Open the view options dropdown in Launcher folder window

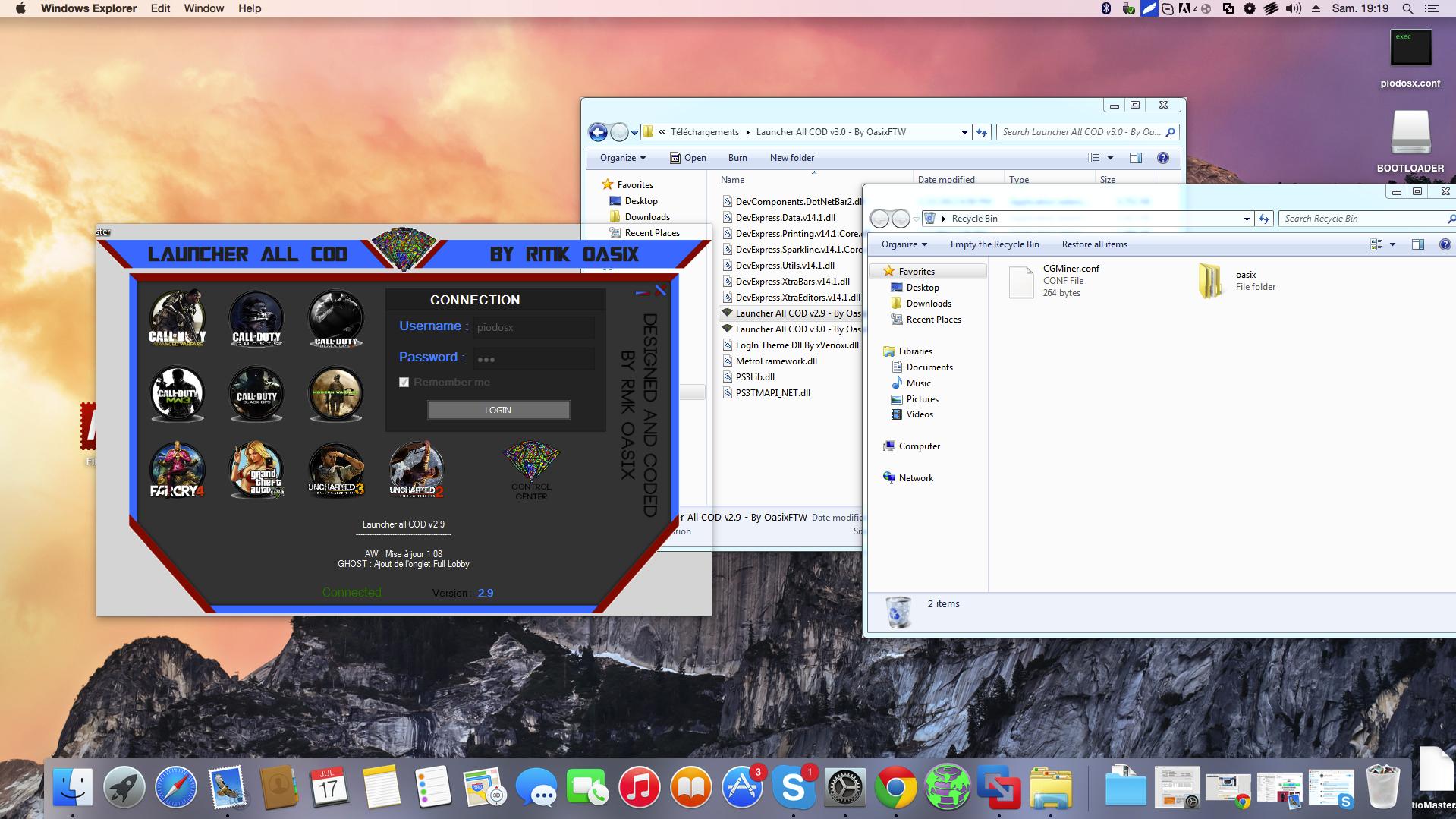click(x=1110, y=158)
